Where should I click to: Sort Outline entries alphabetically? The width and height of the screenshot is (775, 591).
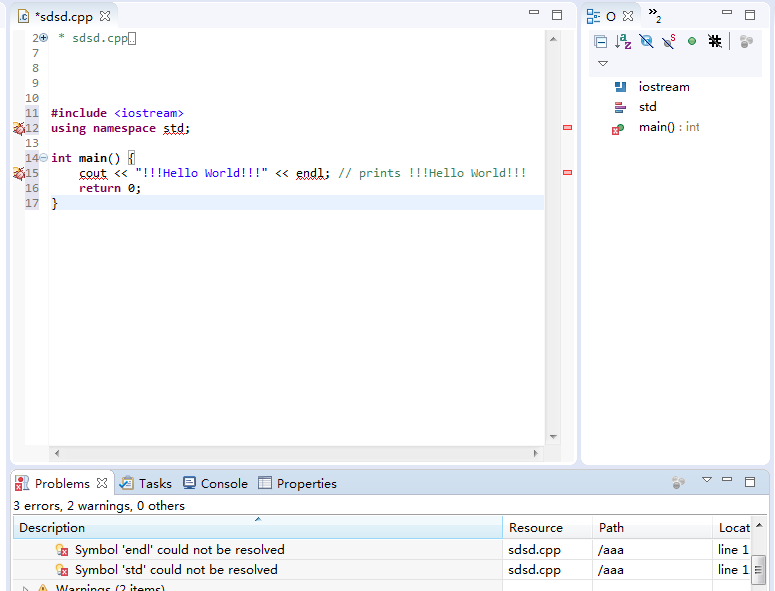[x=623, y=42]
